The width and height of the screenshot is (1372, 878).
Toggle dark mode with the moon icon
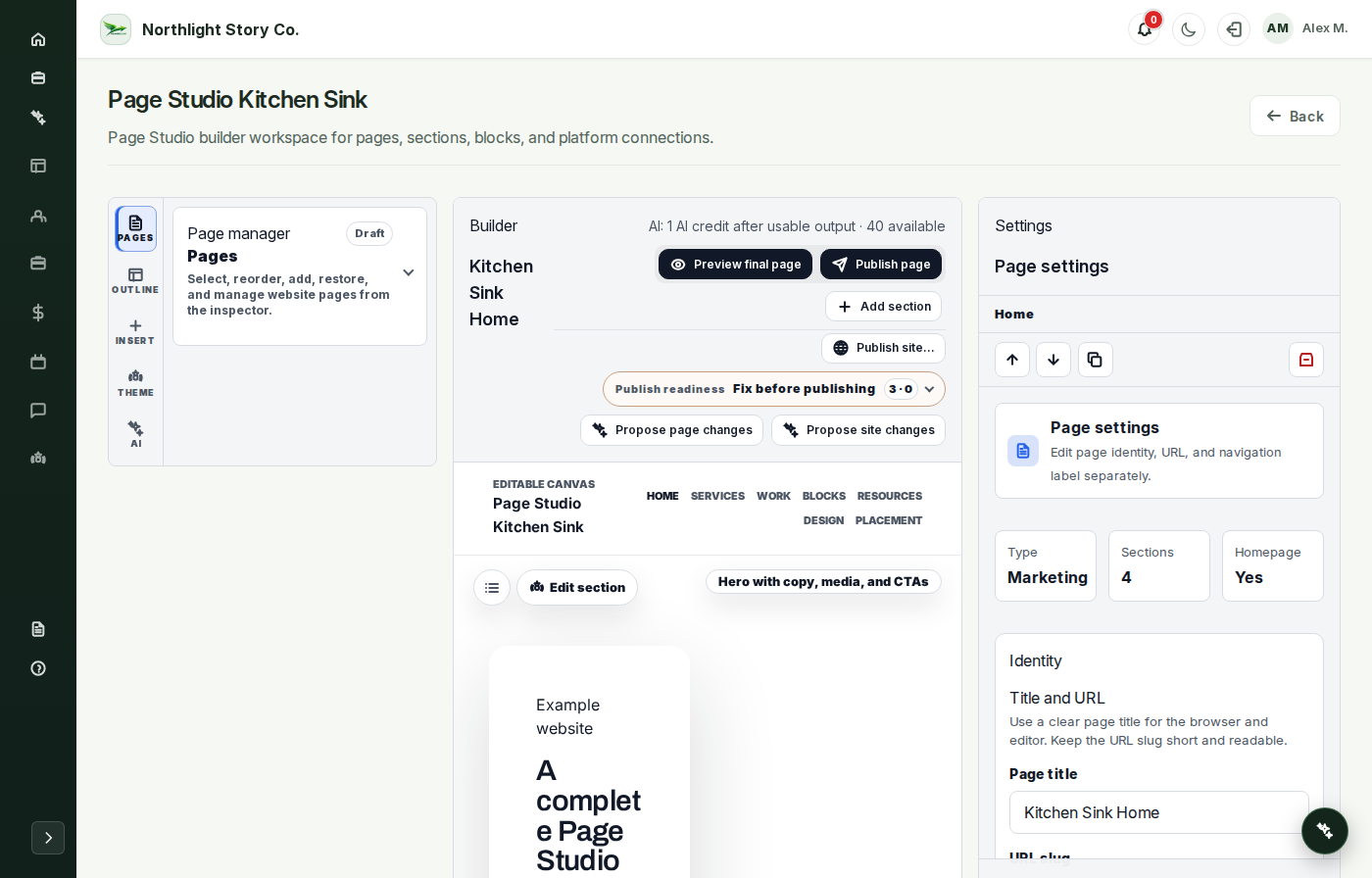1189,29
